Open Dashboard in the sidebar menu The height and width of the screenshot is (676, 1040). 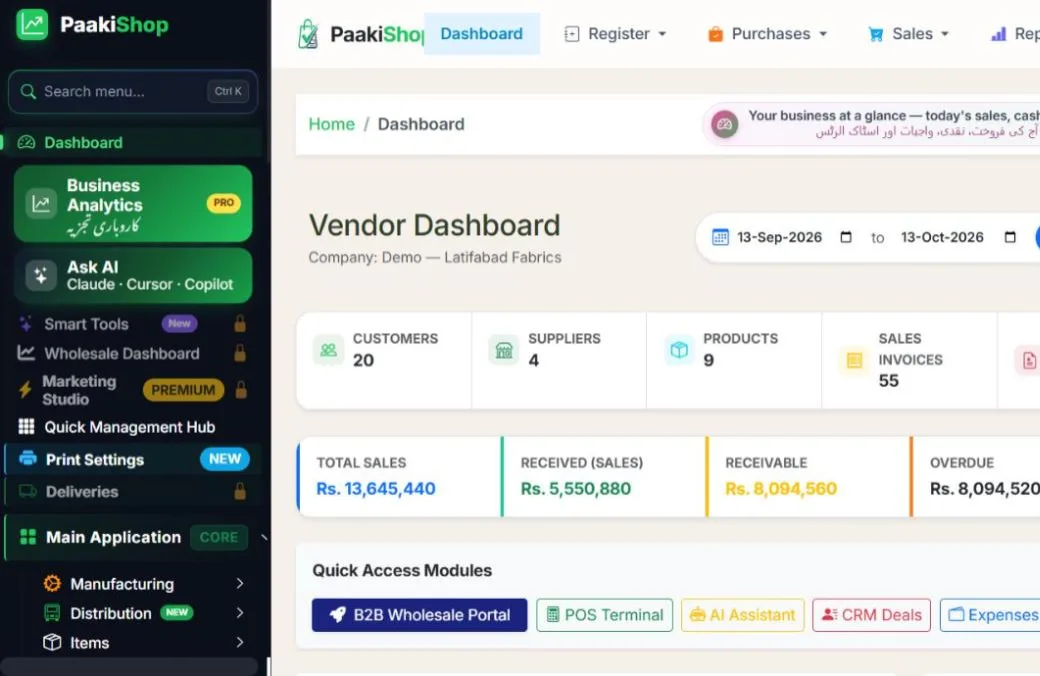133,143
